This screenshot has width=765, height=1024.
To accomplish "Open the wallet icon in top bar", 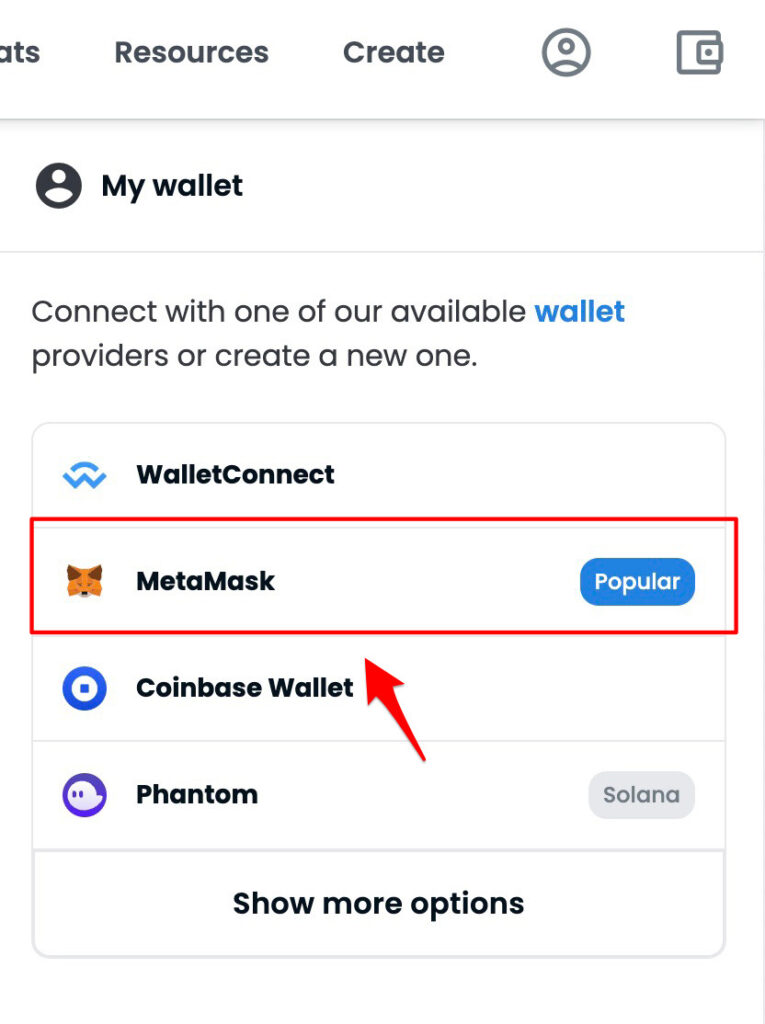I will pyautogui.click(x=699, y=52).
